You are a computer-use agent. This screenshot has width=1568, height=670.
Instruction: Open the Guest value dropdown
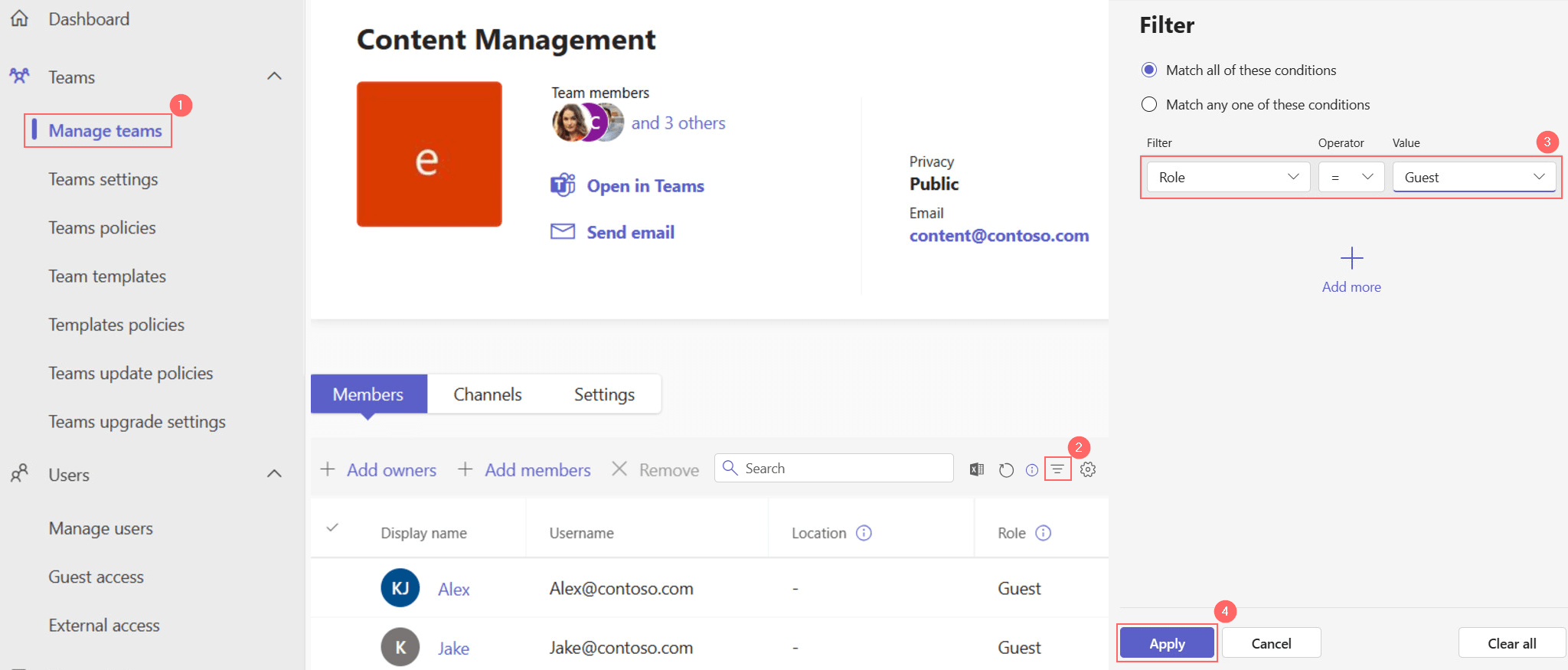point(1475,177)
